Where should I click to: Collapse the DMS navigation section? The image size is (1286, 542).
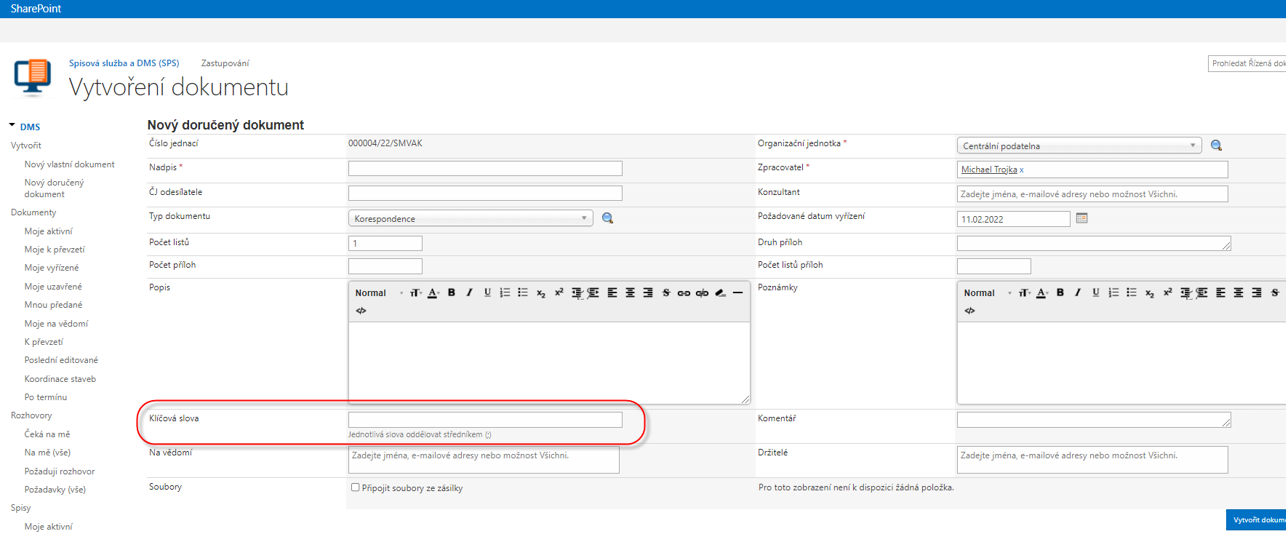(12, 126)
